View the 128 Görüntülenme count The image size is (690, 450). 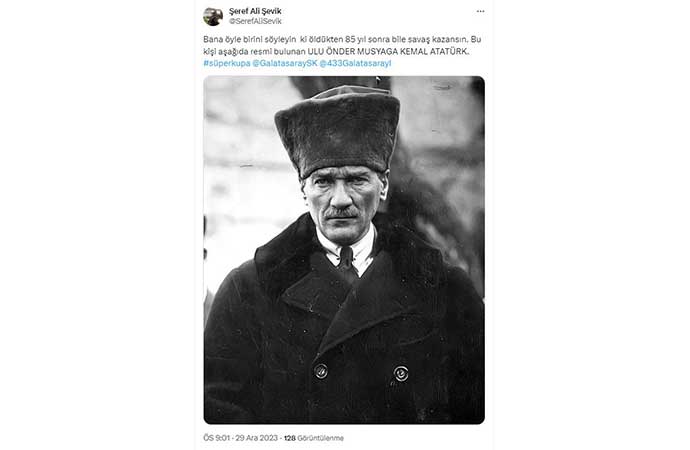pyautogui.click(x=314, y=438)
